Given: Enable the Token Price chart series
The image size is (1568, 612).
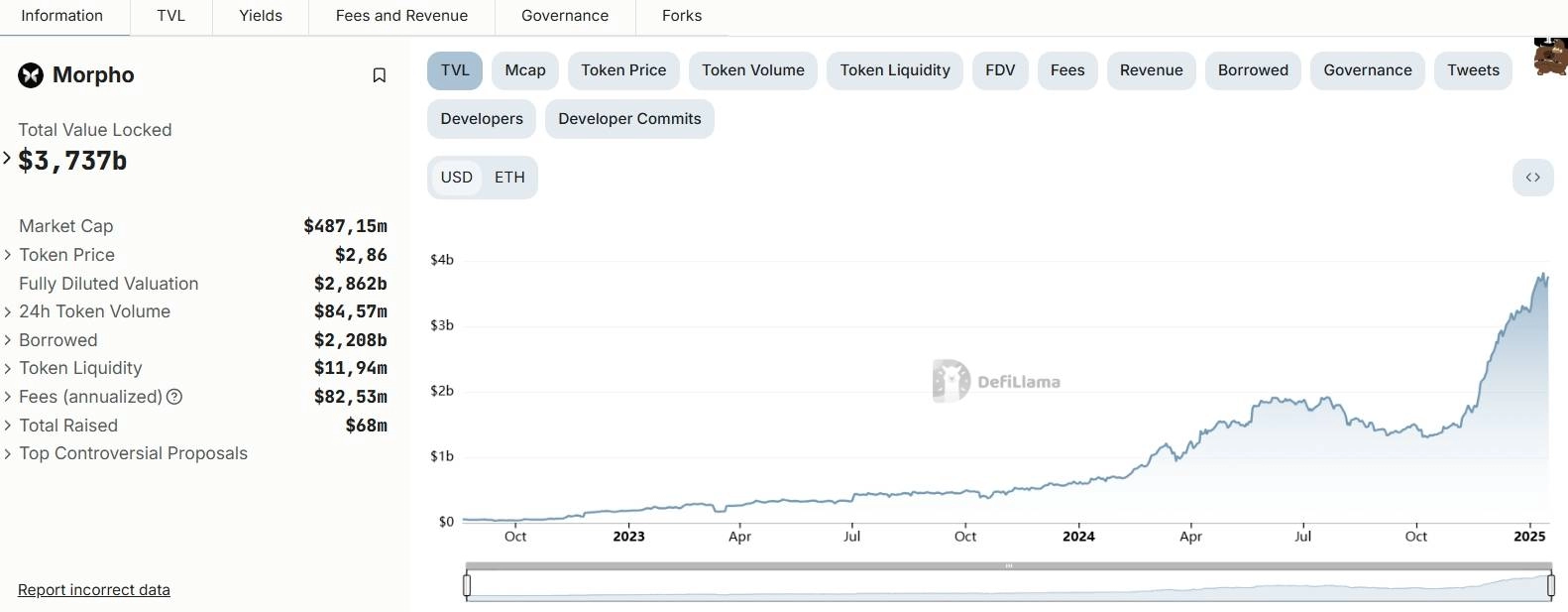Looking at the screenshot, I should pos(623,70).
